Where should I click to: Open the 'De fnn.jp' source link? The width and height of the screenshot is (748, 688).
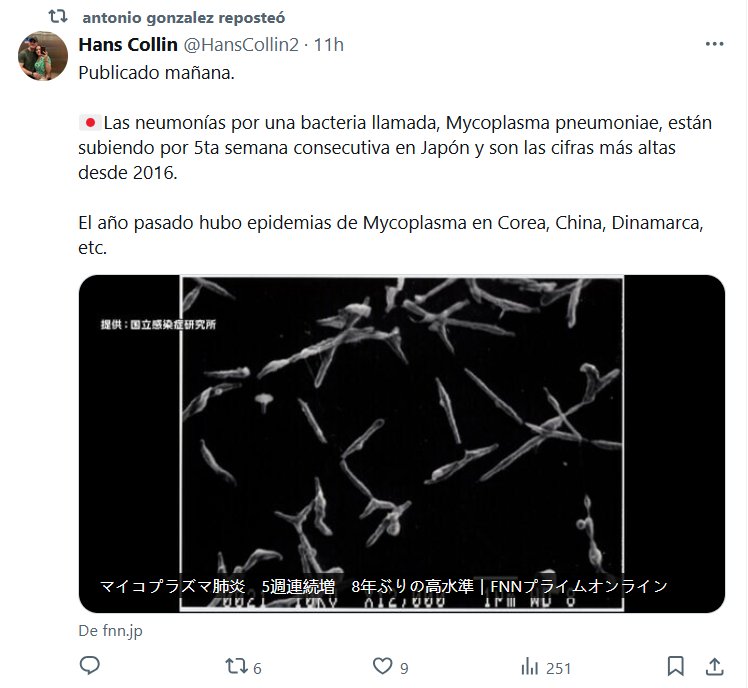(x=110, y=630)
